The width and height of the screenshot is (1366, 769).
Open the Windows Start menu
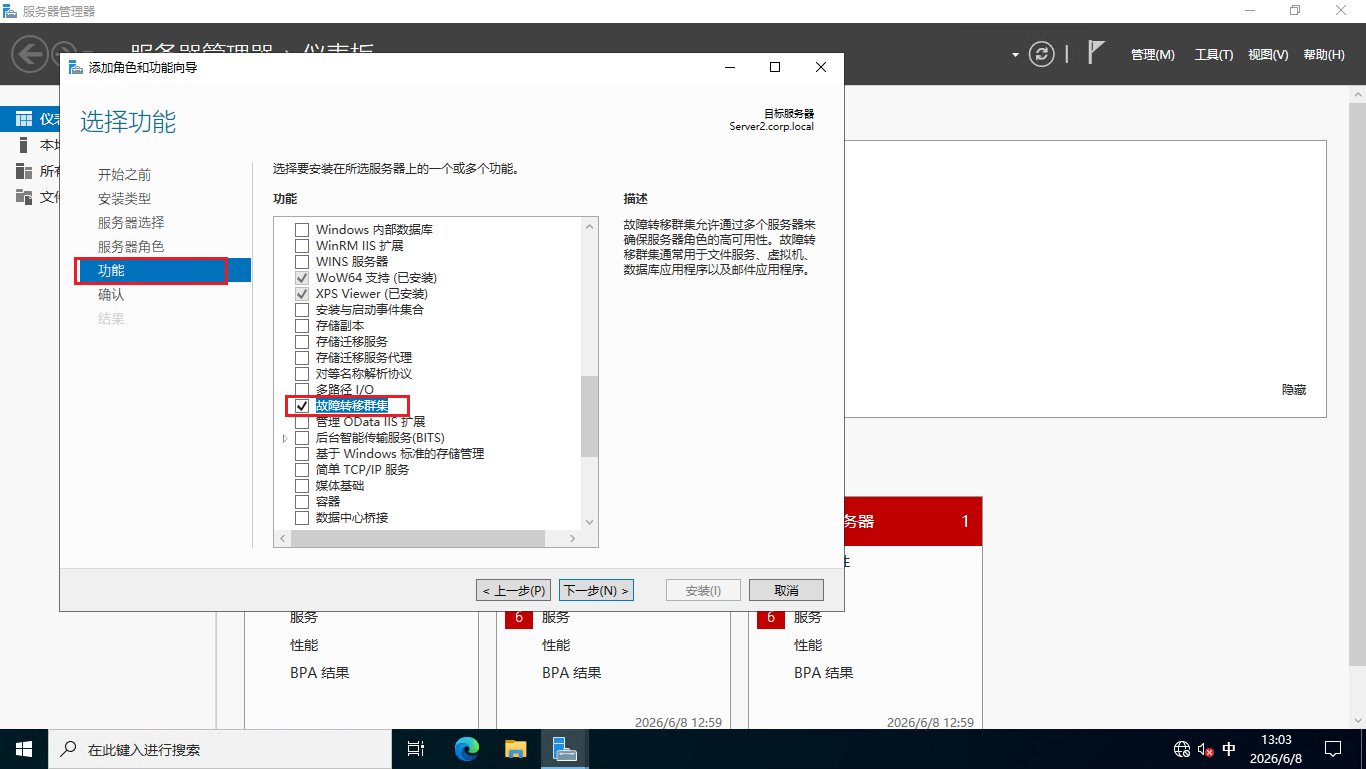24,749
